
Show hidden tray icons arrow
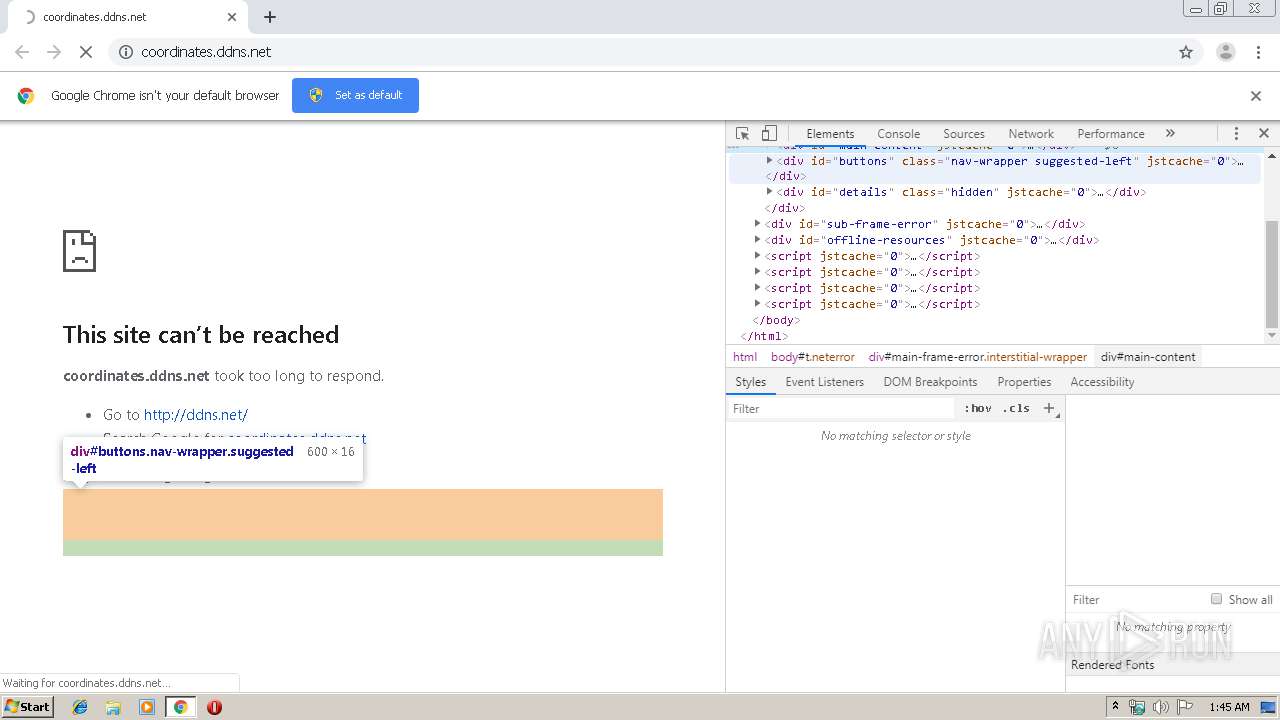[x=1115, y=707]
